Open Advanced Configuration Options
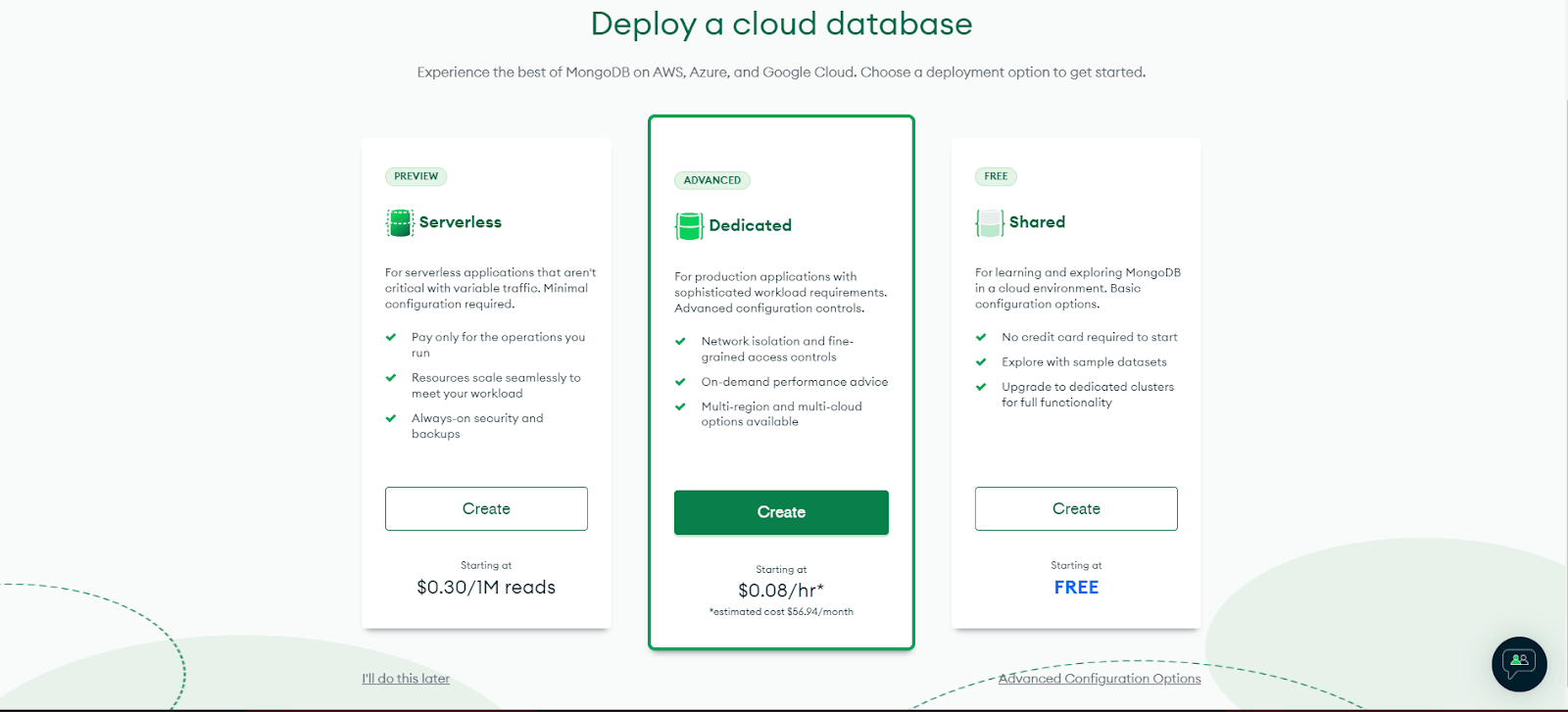 (x=1100, y=678)
